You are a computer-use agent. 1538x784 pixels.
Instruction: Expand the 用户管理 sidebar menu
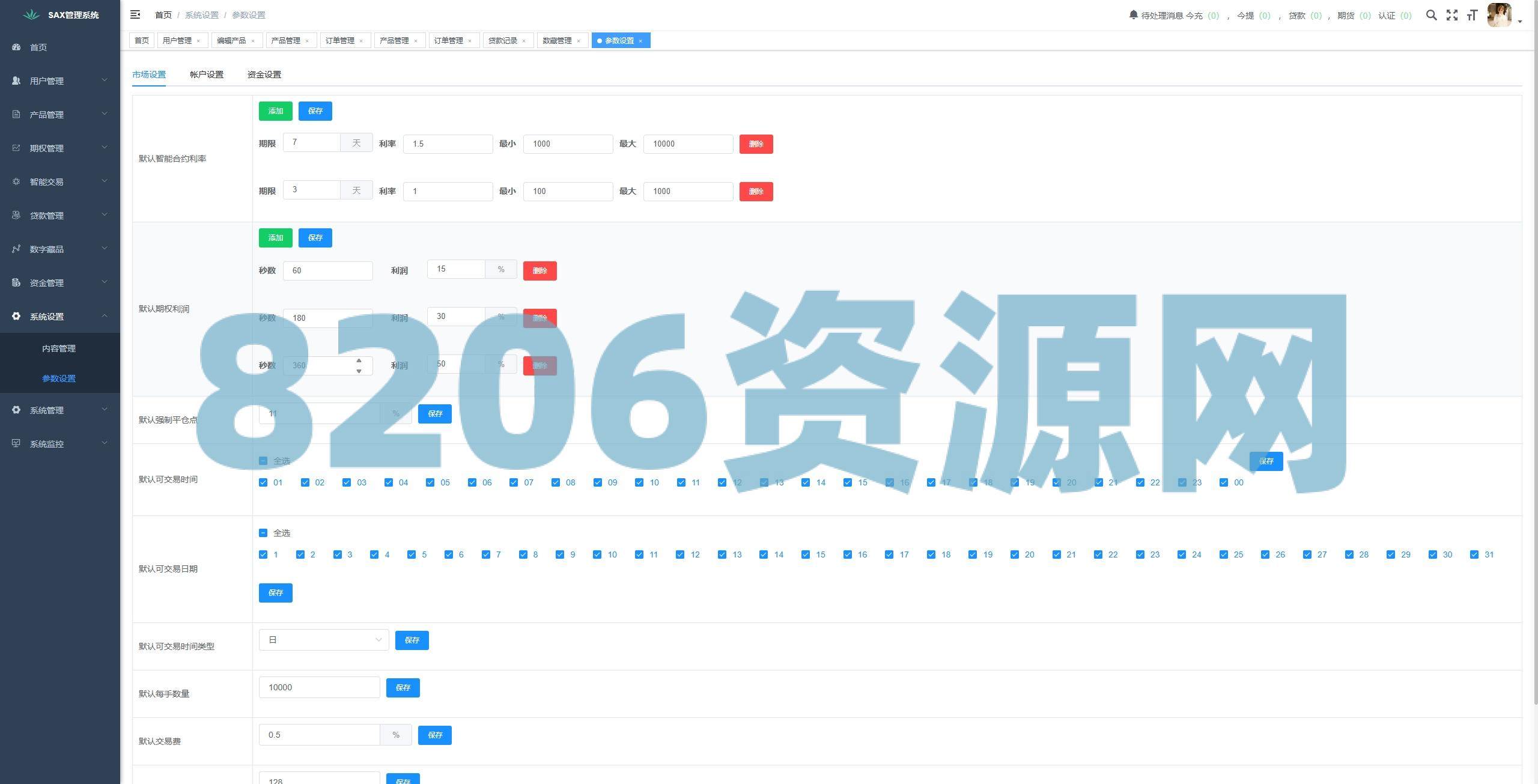(59, 81)
